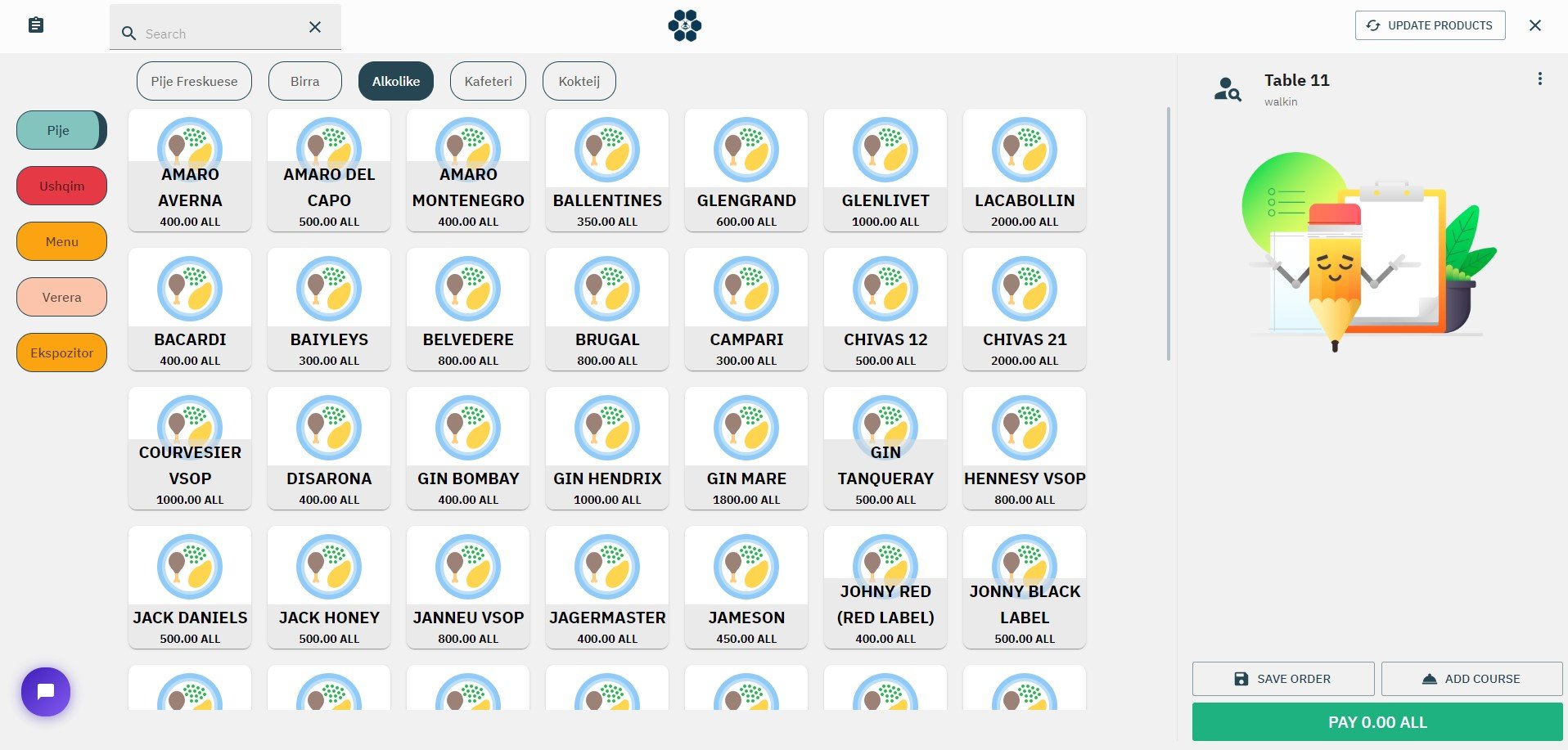The width and height of the screenshot is (1568, 750).
Task: Switch to the Birra tab
Action: (304, 81)
